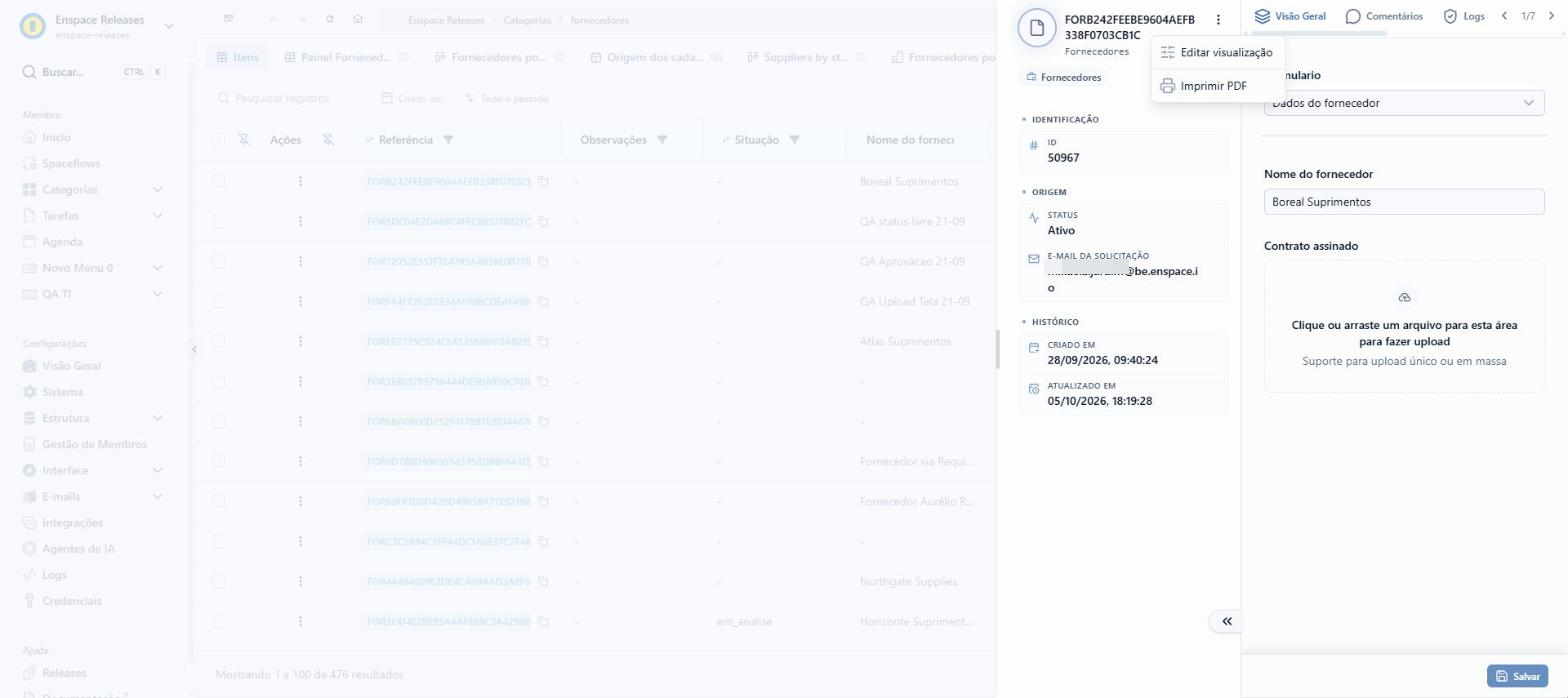Check the row checkbox for Boreal Suprimentos
The height and width of the screenshot is (698, 1568).
coord(219,181)
